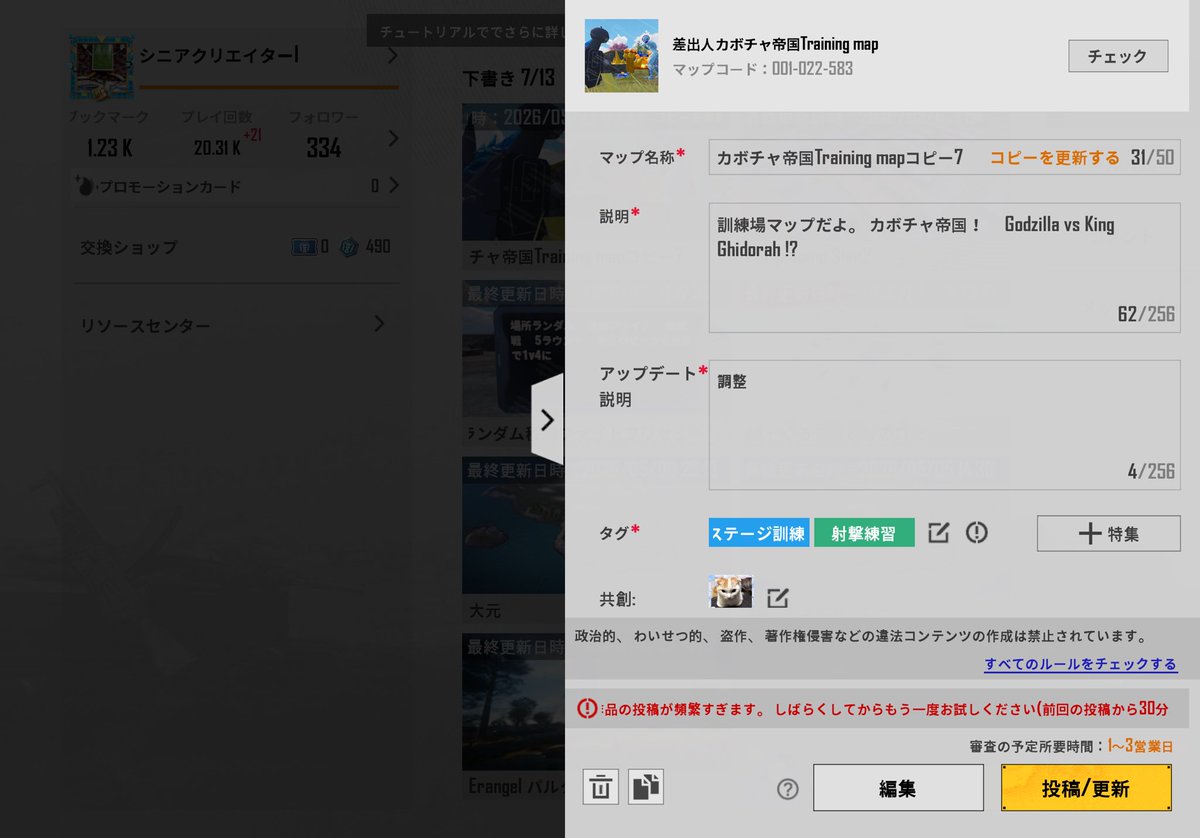This screenshot has width=1200, height=838.
Task: Collapse the side panel with the arrow
Action: point(547,420)
